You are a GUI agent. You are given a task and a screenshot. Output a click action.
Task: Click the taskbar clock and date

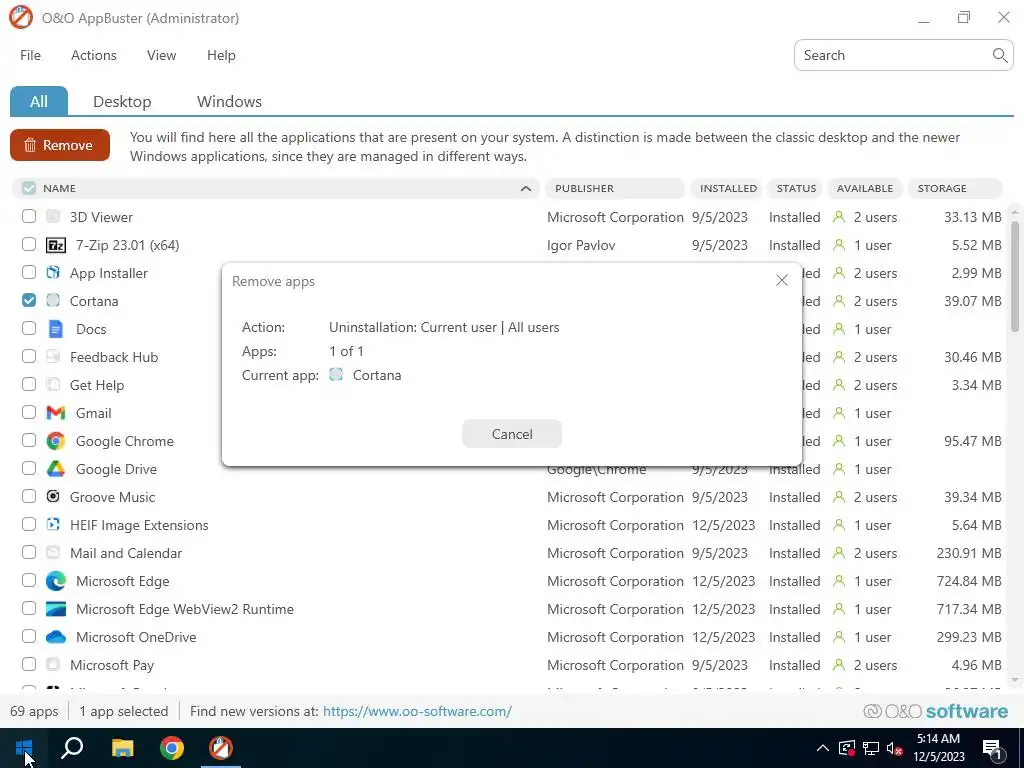click(938, 748)
